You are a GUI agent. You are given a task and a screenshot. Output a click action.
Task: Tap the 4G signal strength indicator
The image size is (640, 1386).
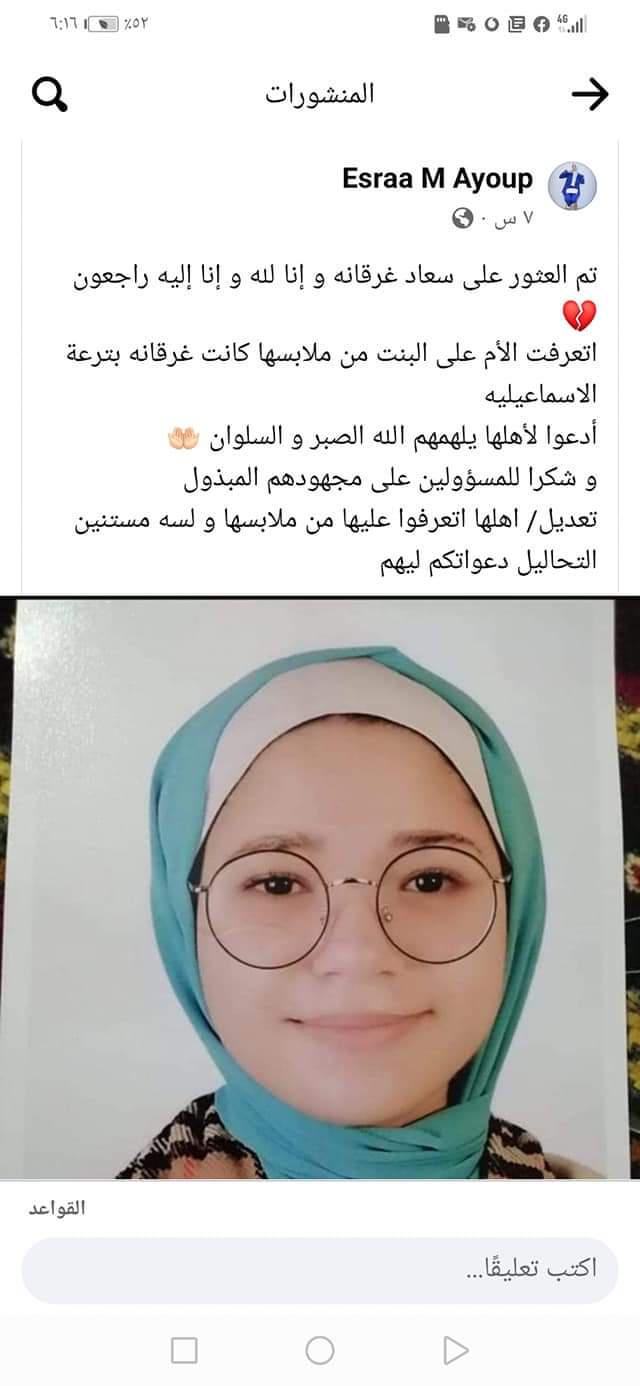[x=571, y=24]
